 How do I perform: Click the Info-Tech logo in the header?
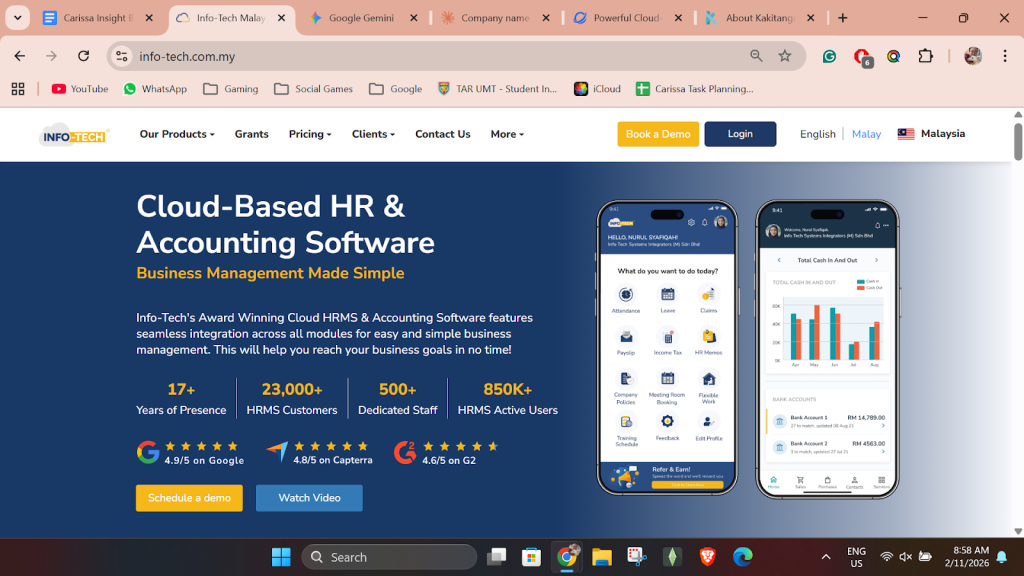(73, 135)
